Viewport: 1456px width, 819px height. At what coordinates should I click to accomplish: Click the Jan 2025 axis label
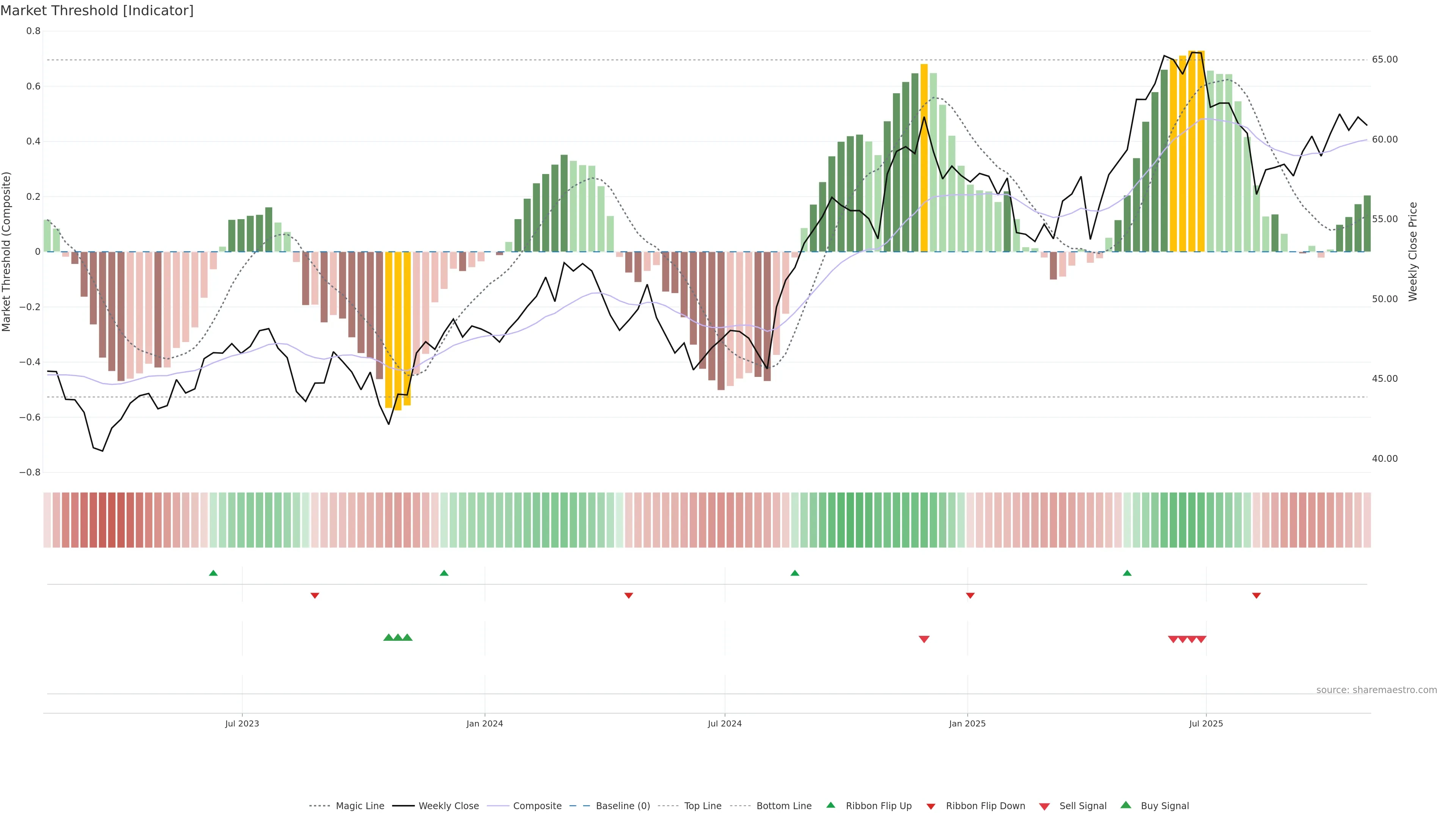(967, 723)
